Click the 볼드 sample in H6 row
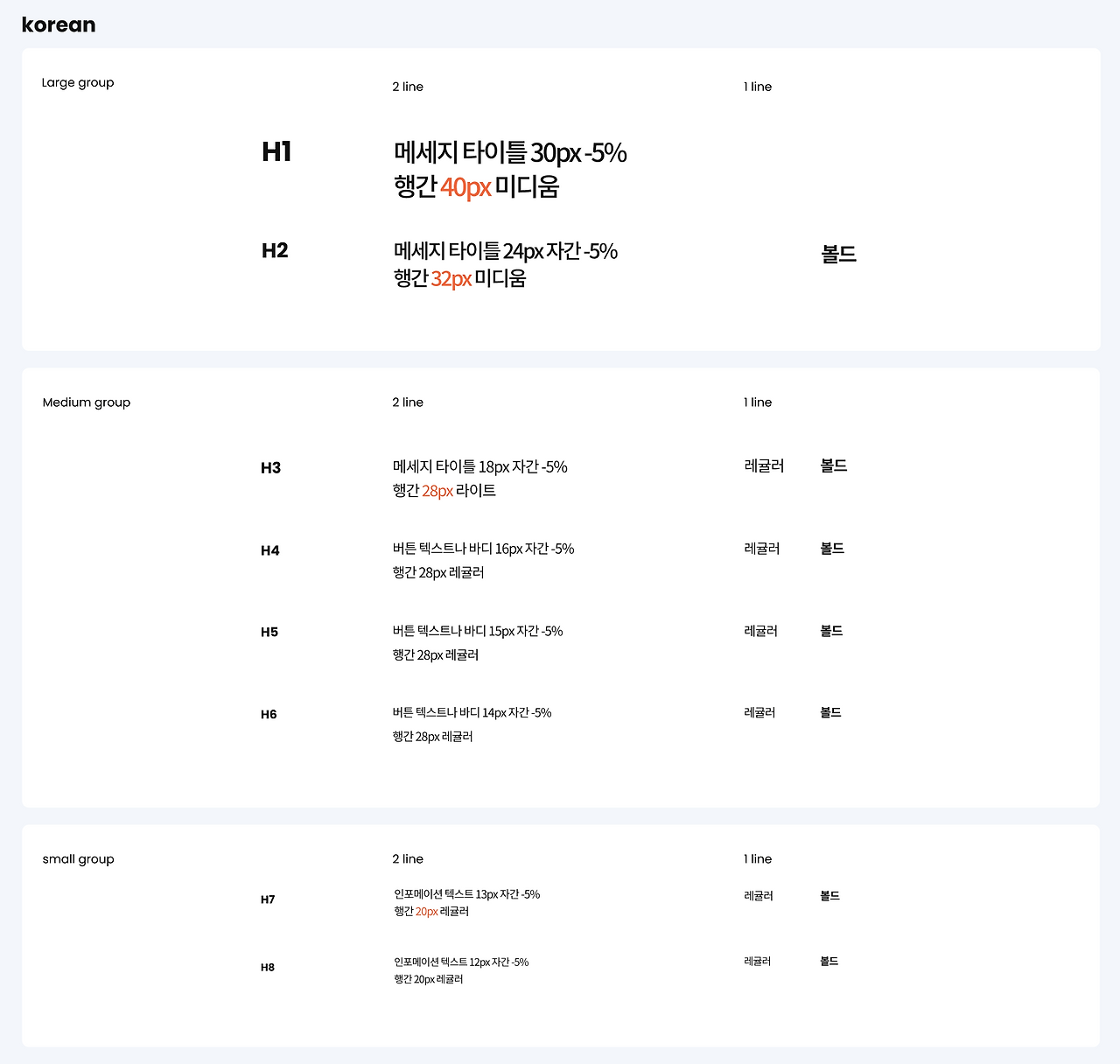The width and height of the screenshot is (1120, 1064). click(830, 712)
